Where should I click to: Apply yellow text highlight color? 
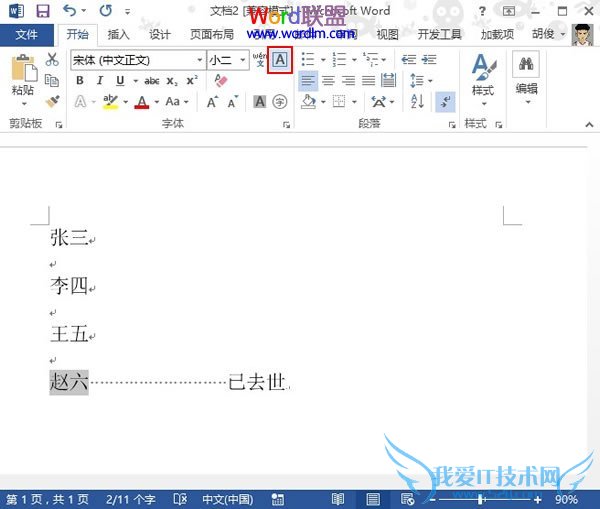(x=110, y=102)
